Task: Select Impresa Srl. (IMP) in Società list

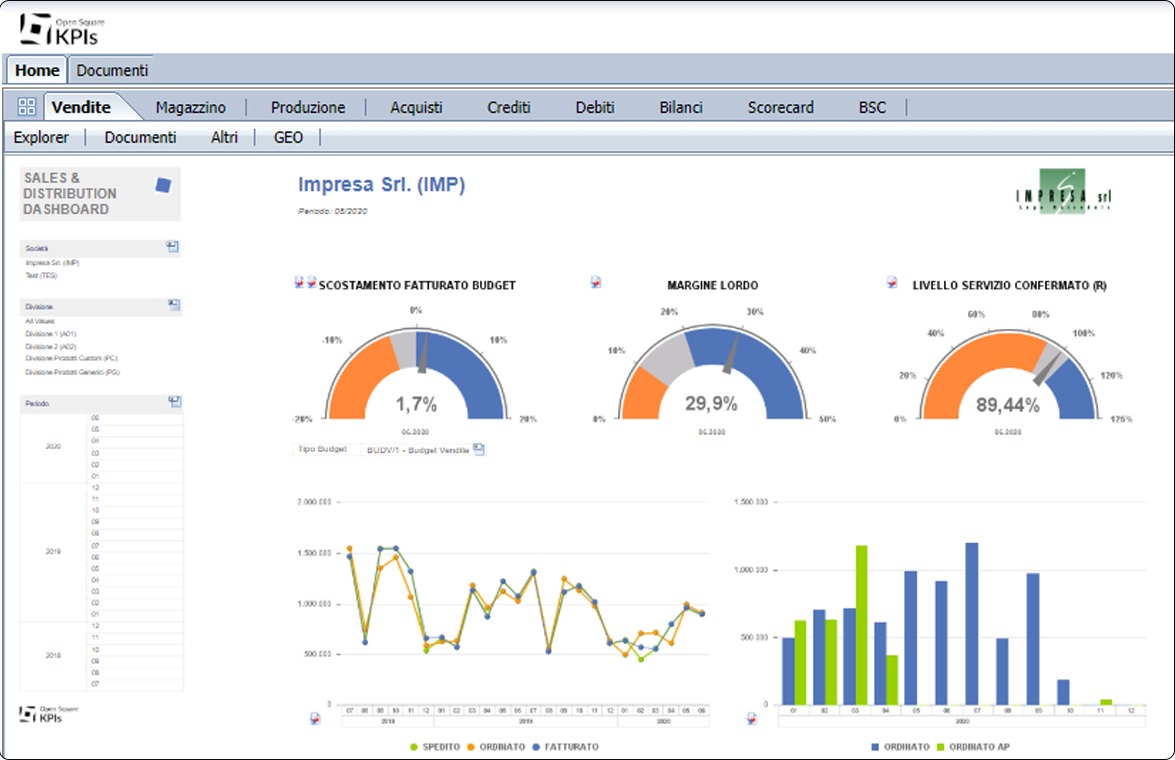Action: point(52,263)
